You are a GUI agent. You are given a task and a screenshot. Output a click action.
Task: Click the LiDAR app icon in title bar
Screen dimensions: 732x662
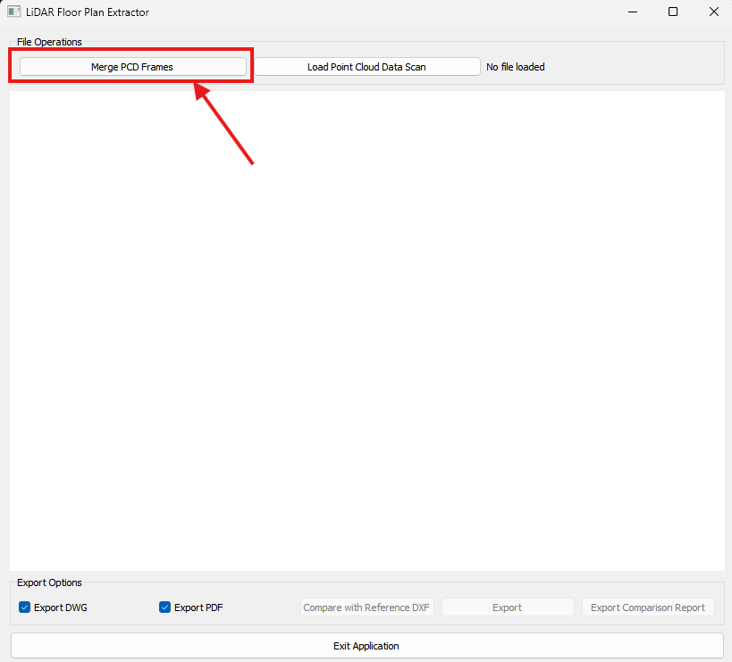[x=14, y=12]
